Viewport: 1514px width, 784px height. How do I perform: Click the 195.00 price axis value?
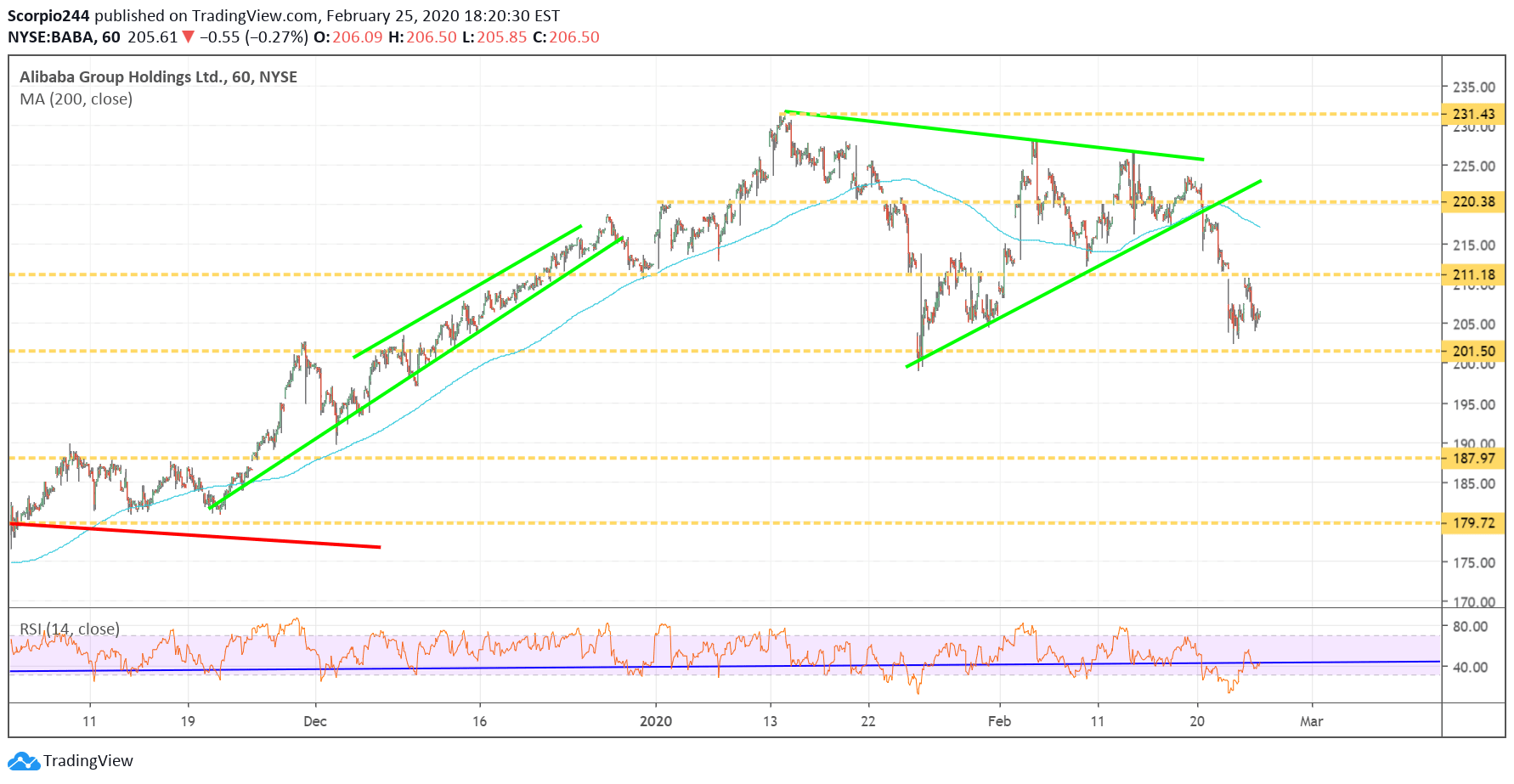(x=1474, y=404)
